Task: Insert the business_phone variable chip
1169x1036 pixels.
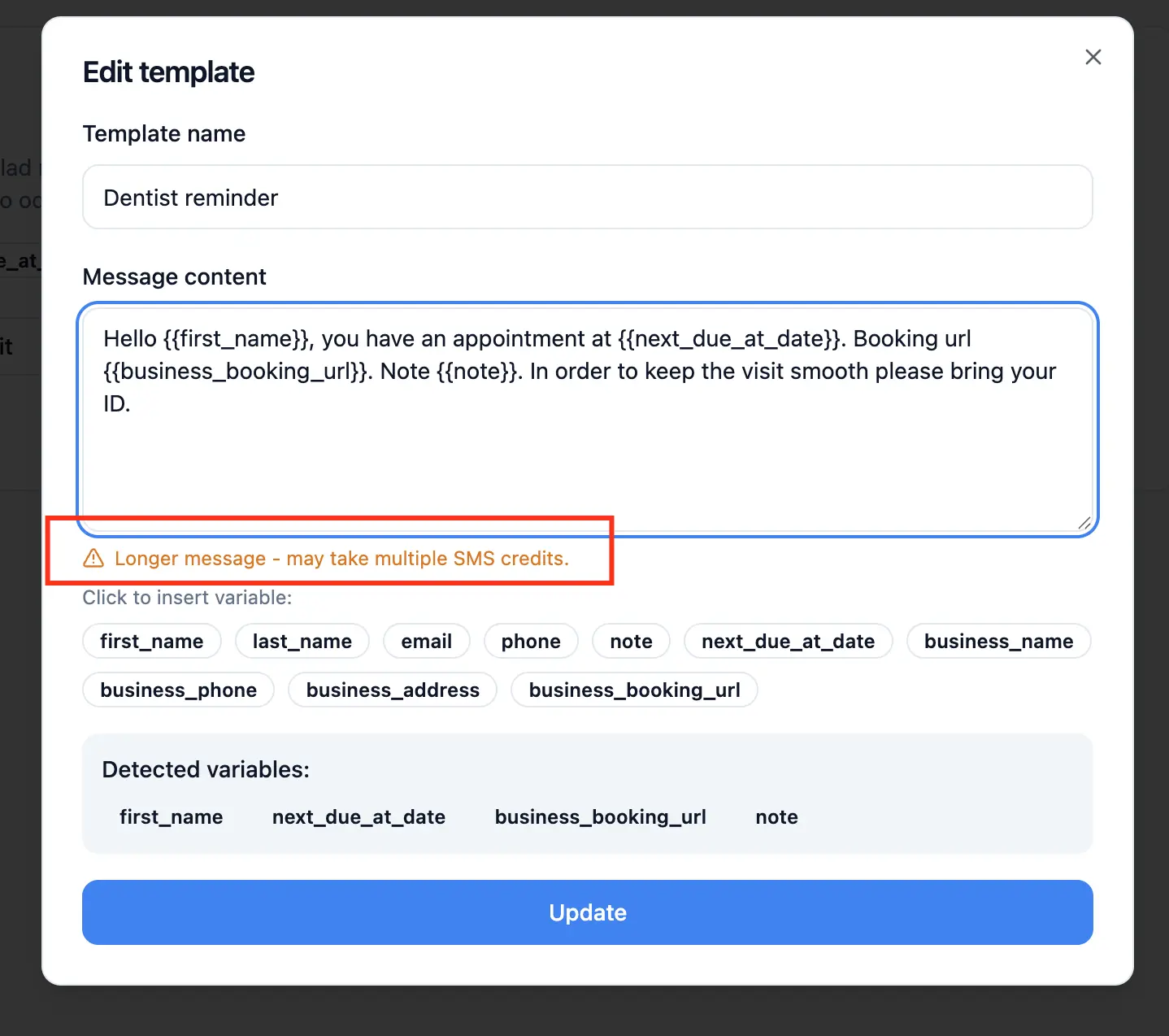Action: coord(179,690)
